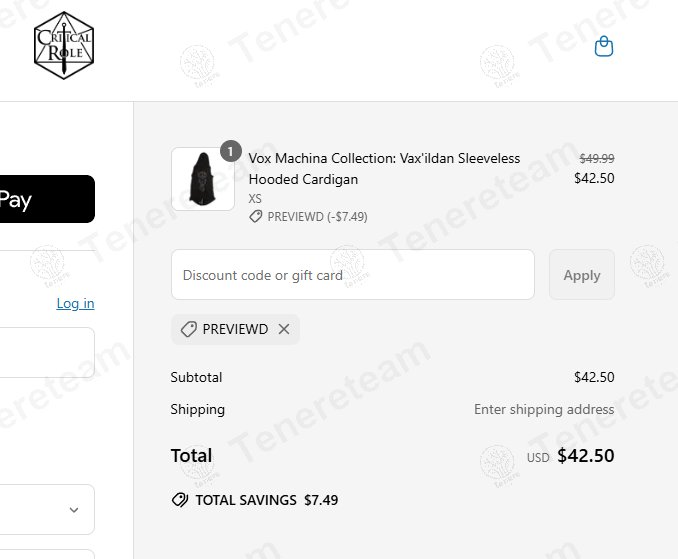The image size is (678, 559).
Task: Click the Total Savings tag icon
Action: click(180, 500)
